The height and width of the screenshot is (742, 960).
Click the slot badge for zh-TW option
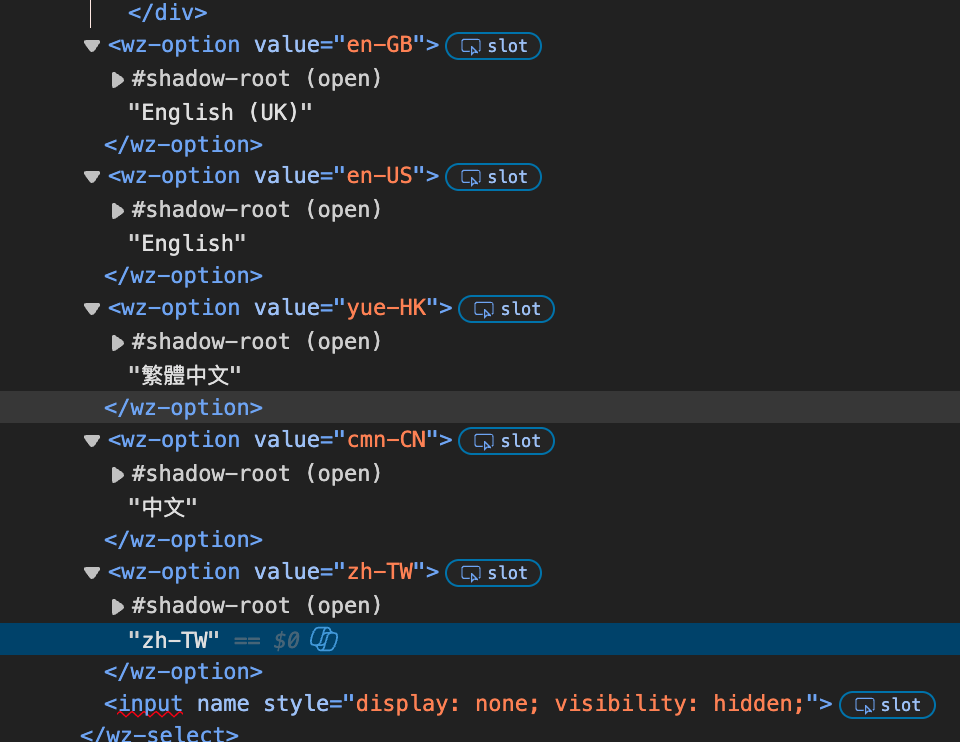[493, 573]
